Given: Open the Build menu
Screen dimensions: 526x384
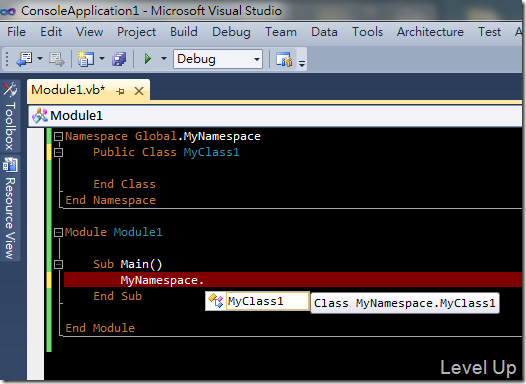Looking at the screenshot, I should tap(184, 32).
